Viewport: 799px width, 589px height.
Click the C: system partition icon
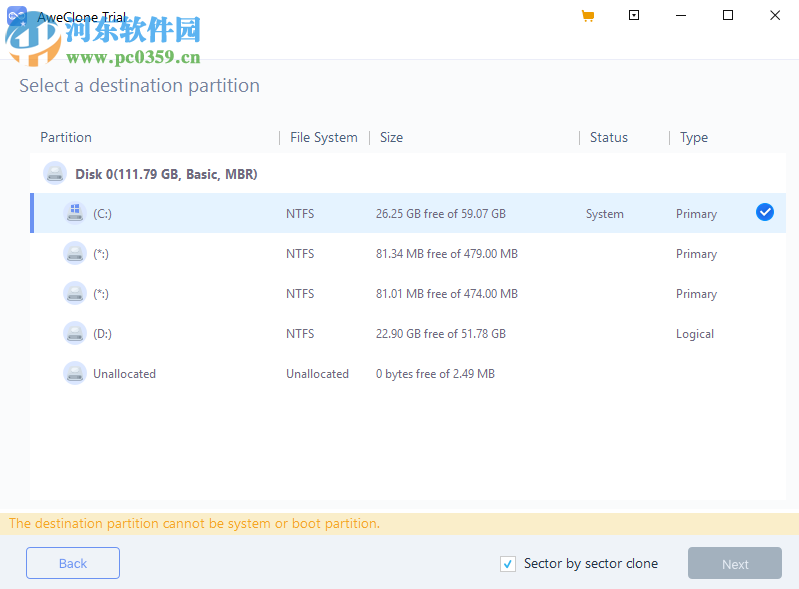tap(75, 213)
